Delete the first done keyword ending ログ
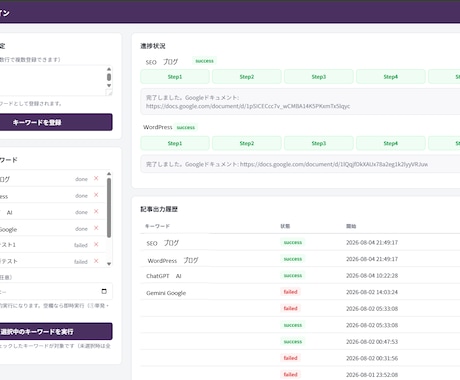 (x=96, y=178)
